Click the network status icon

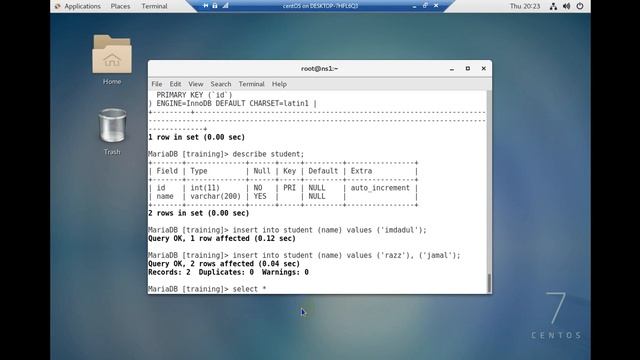click(x=553, y=6)
